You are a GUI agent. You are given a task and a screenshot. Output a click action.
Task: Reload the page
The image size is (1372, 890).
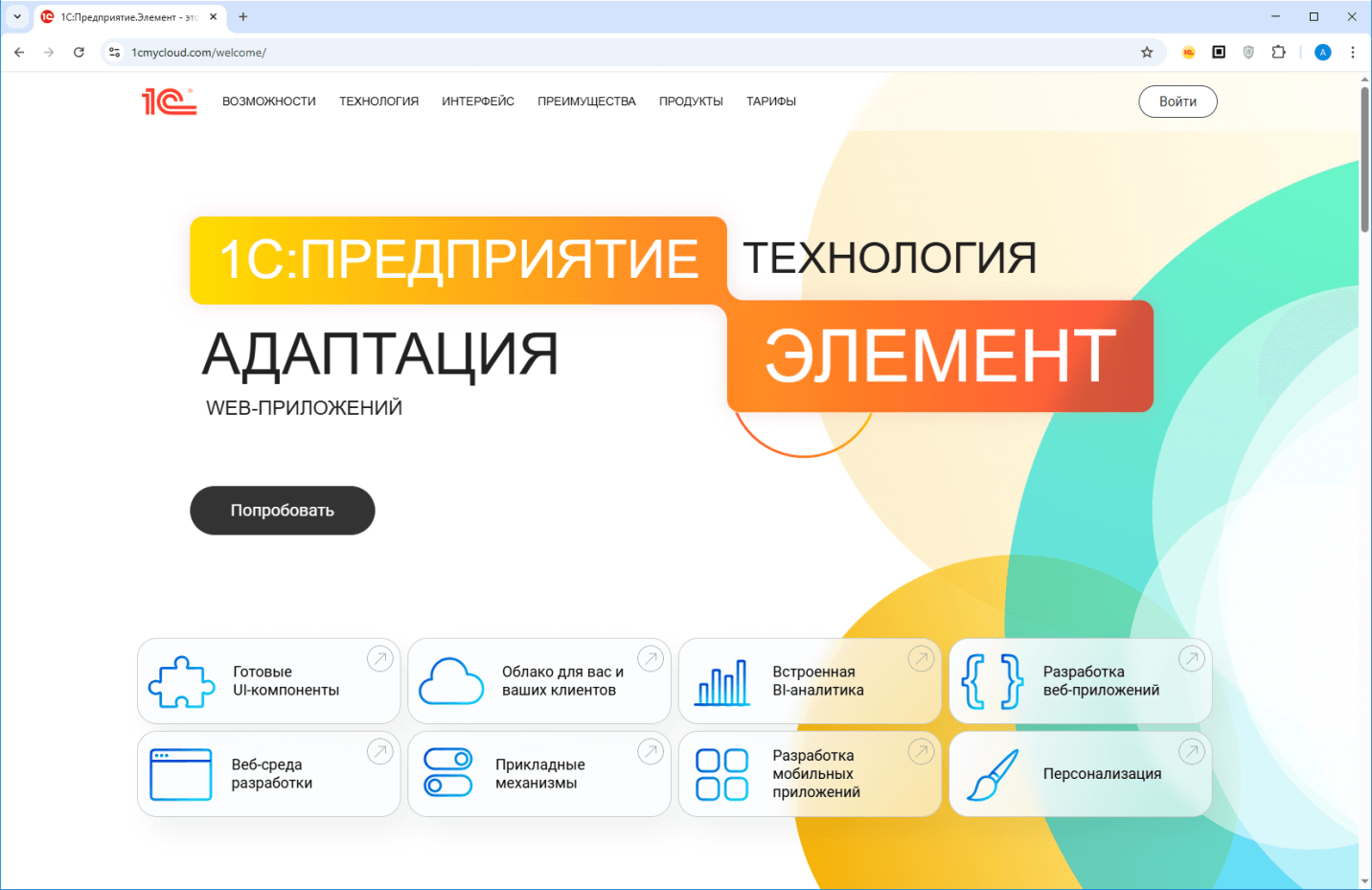(x=79, y=53)
